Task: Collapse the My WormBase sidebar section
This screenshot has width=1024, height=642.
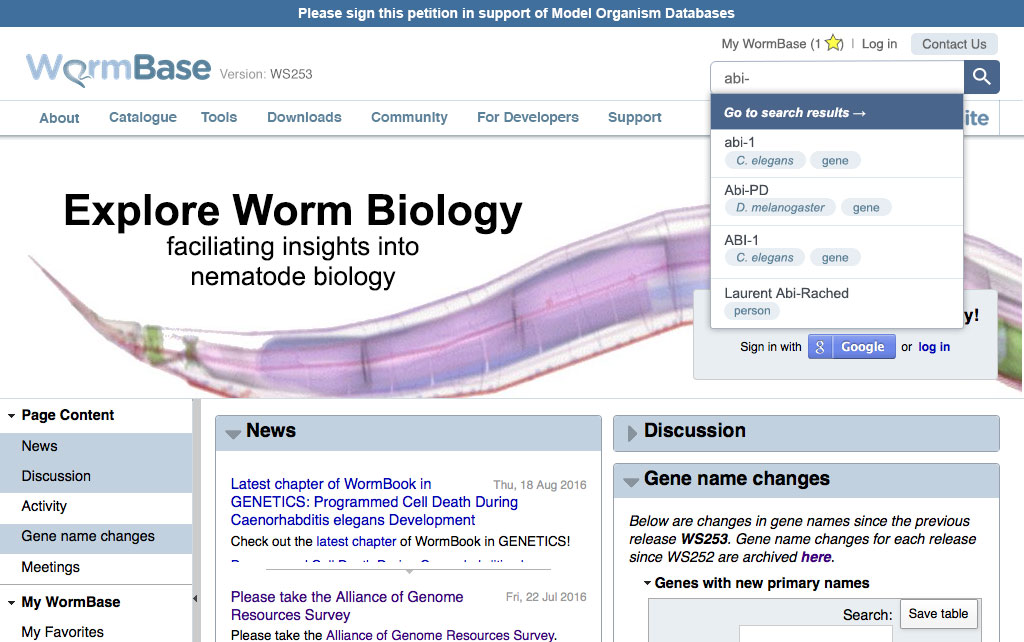Action: pos(11,603)
